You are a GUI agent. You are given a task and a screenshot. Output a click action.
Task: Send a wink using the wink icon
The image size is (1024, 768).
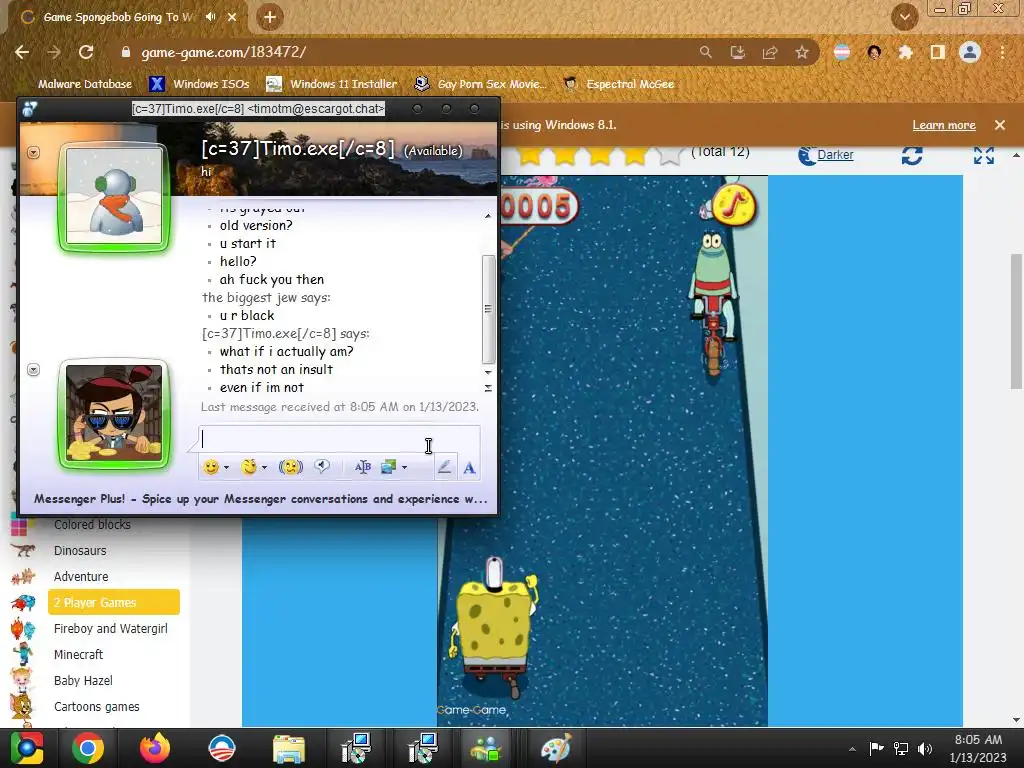coord(249,467)
